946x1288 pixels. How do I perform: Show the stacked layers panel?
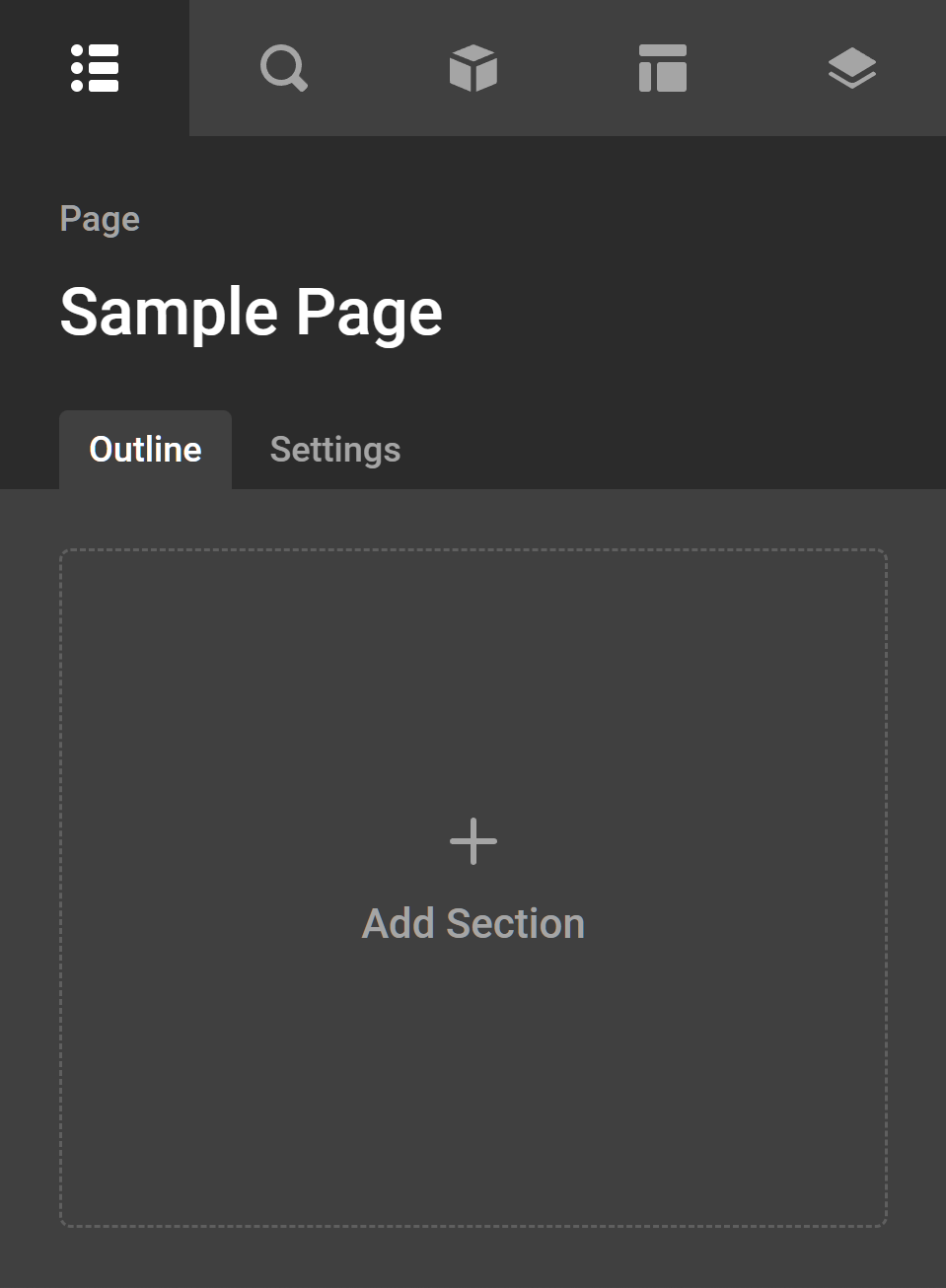point(852,68)
